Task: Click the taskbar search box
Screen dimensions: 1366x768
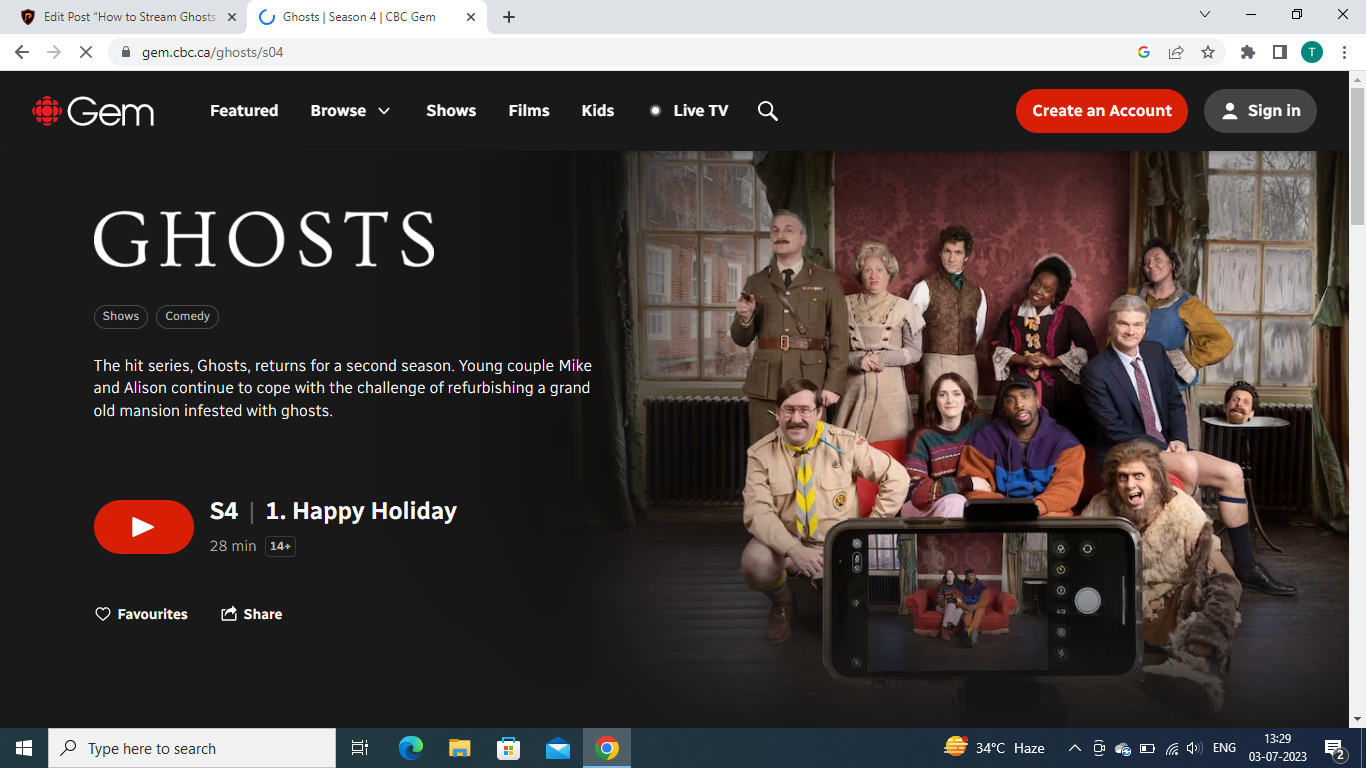Action: (192, 748)
